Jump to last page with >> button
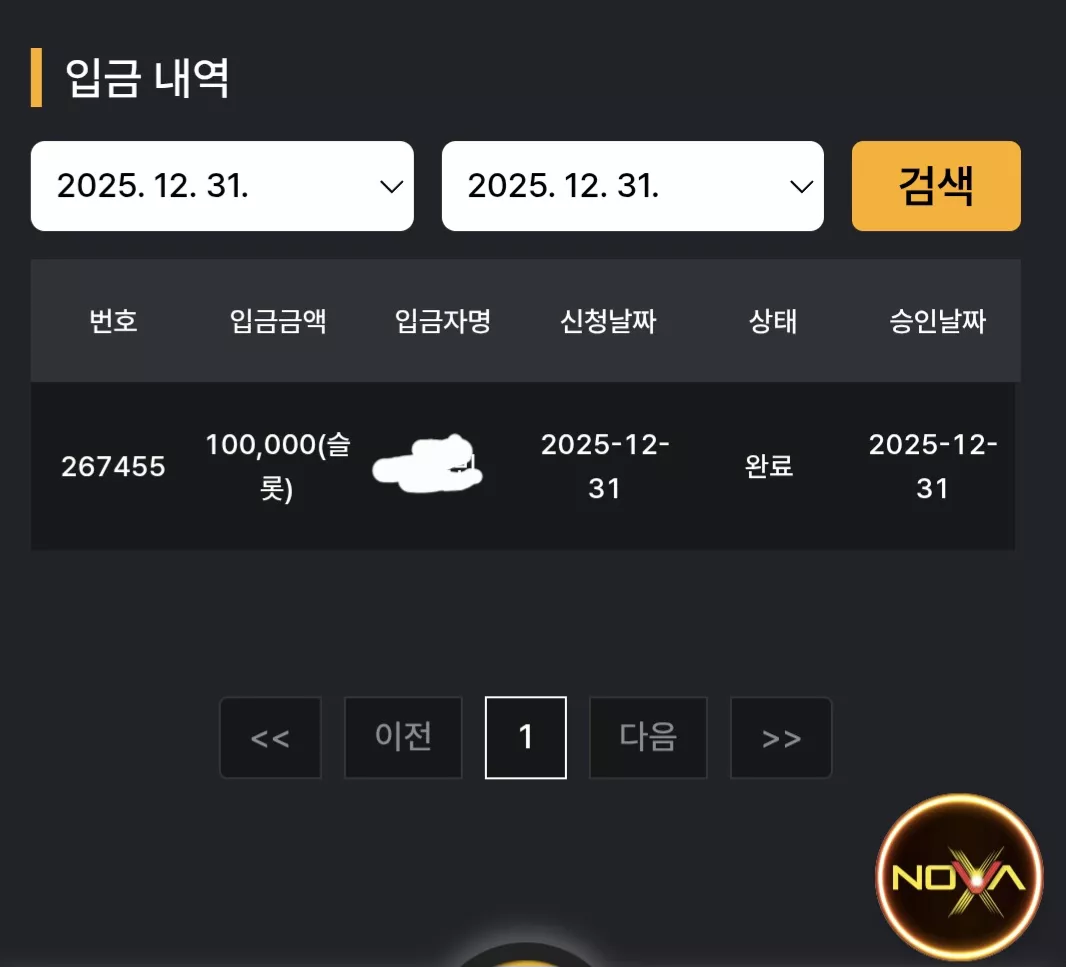The width and height of the screenshot is (1066, 967). pyautogui.click(x=781, y=737)
